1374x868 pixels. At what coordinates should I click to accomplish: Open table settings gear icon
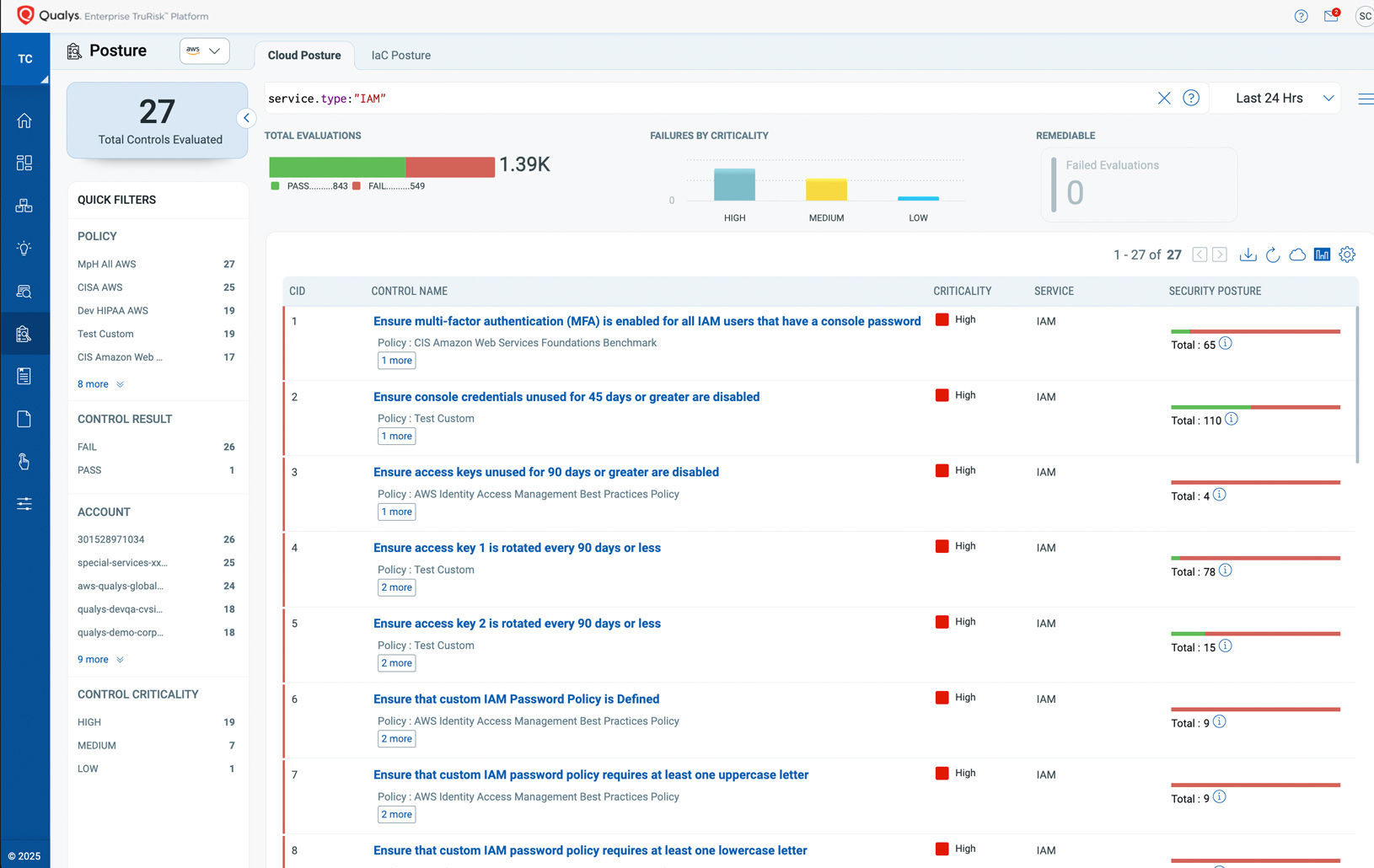click(x=1347, y=255)
